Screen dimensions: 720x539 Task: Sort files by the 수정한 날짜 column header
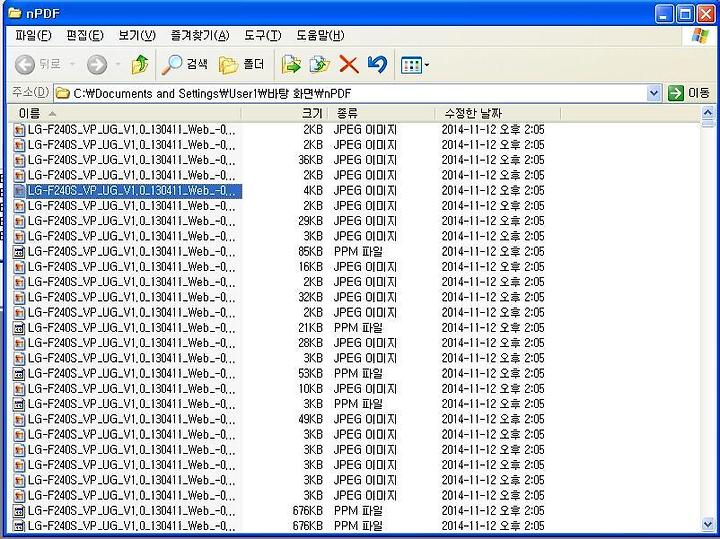coord(498,113)
